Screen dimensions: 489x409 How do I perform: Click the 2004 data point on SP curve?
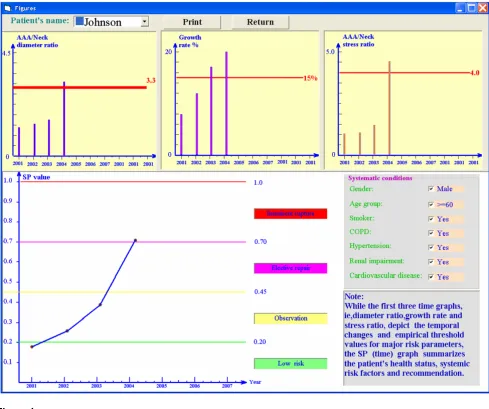tap(135, 240)
